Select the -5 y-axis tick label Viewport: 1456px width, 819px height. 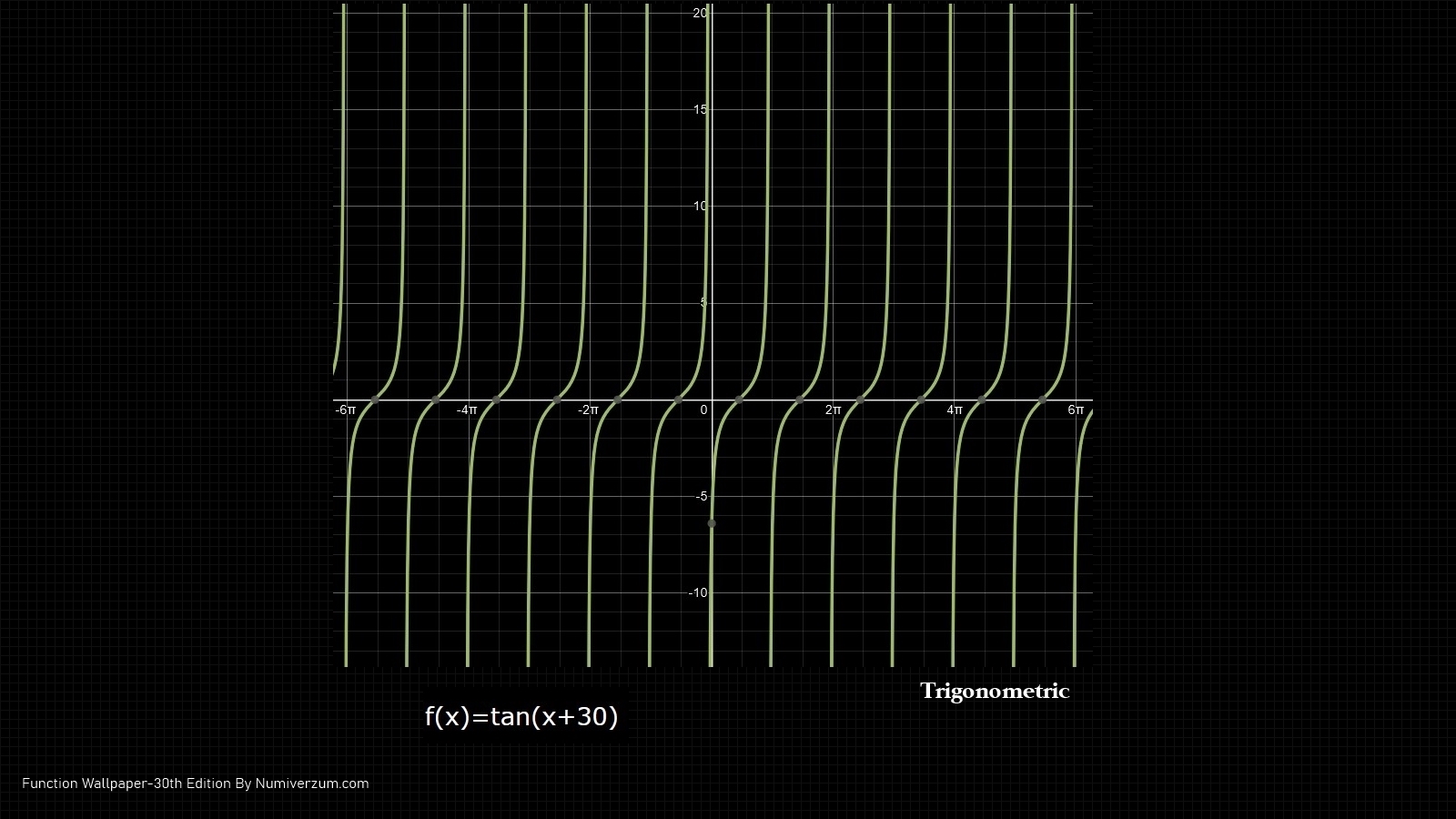(x=701, y=497)
